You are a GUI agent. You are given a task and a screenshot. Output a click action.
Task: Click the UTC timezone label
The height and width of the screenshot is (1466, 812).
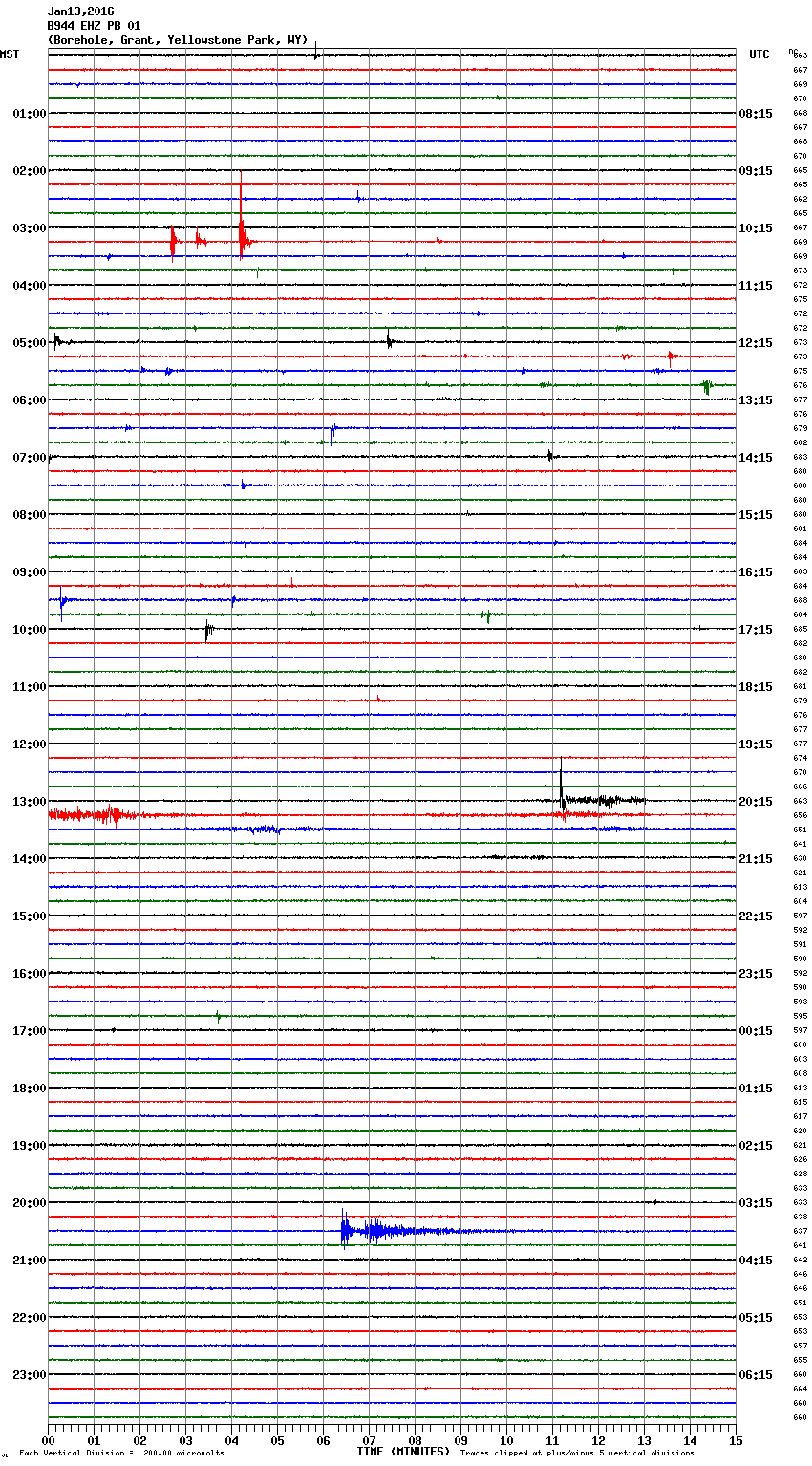tap(759, 54)
